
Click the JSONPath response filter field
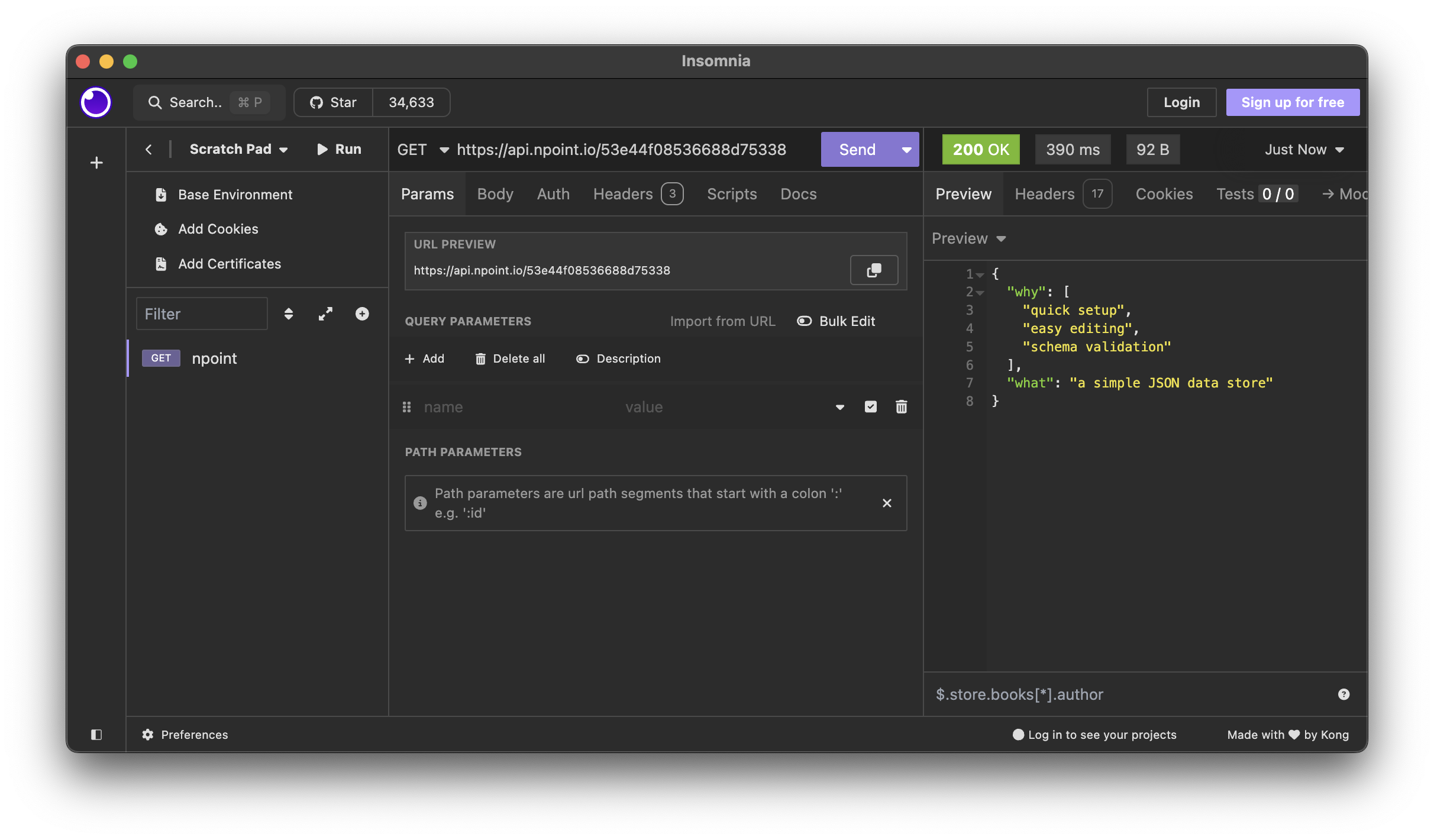click(x=1130, y=694)
